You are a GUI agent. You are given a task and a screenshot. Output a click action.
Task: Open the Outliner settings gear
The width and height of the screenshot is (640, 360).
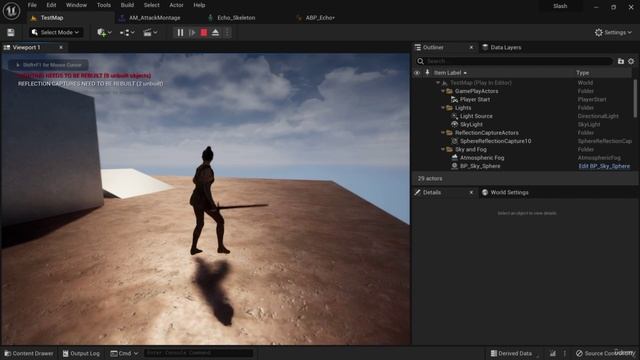631,61
